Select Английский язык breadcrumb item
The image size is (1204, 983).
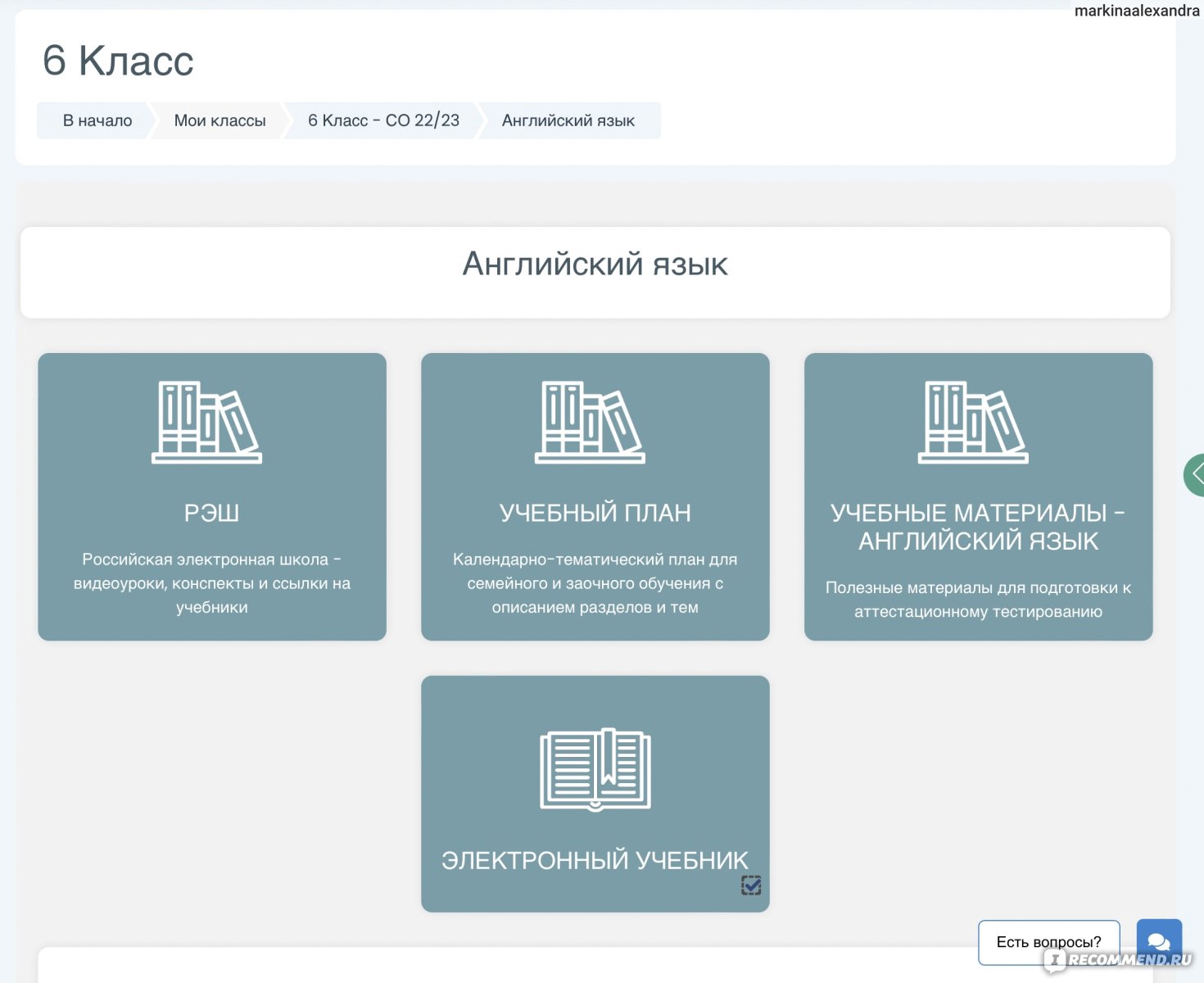coord(568,120)
